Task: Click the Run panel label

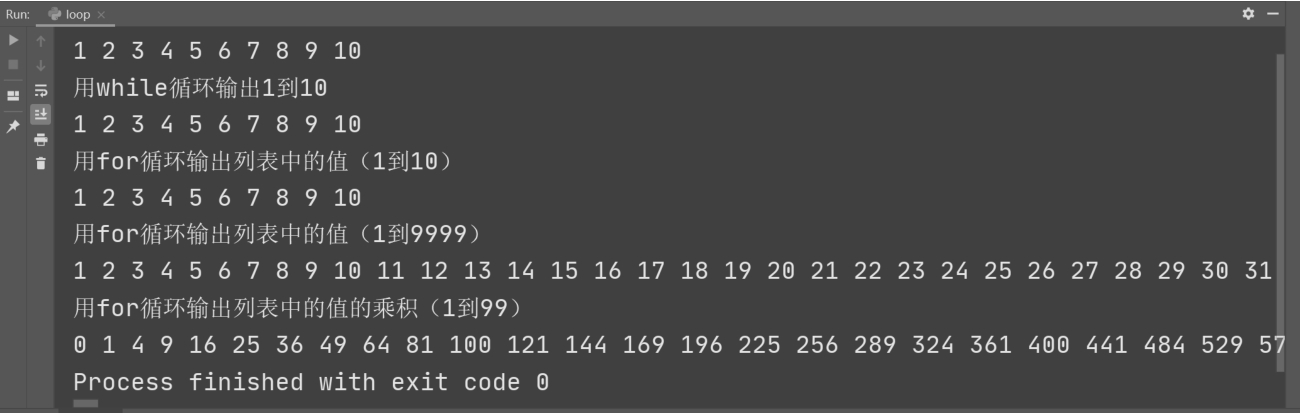Action: coord(18,14)
